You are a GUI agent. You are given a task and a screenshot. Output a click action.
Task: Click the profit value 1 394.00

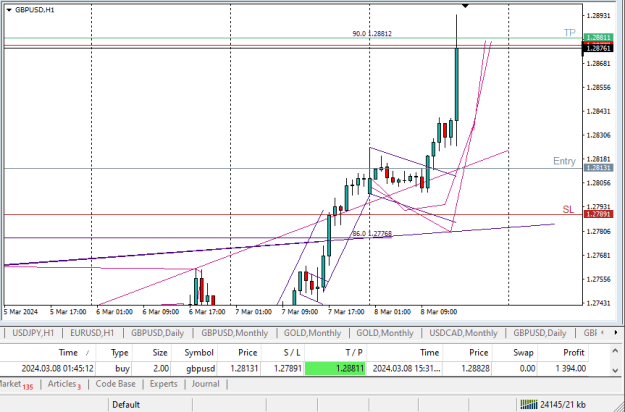(571, 369)
